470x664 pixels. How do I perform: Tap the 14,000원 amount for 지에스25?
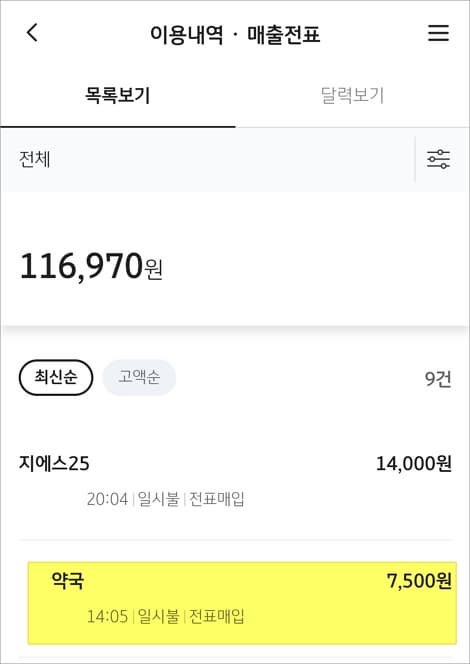pyautogui.click(x=414, y=464)
